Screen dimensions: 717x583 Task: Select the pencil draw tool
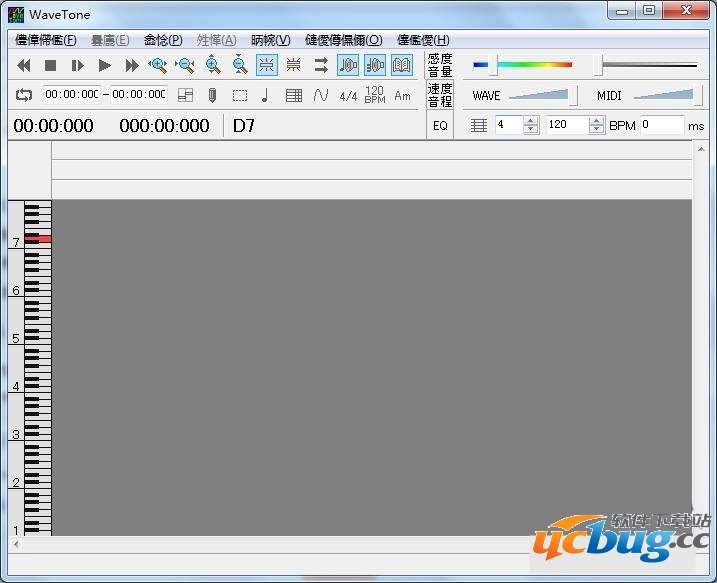[x=212, y=95]
